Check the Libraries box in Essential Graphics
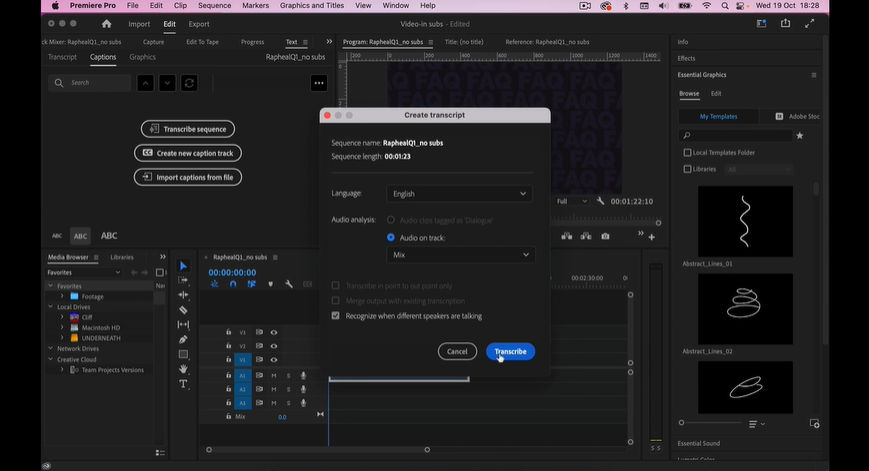Viewport: 869px width, 471px height. (687, 169)
